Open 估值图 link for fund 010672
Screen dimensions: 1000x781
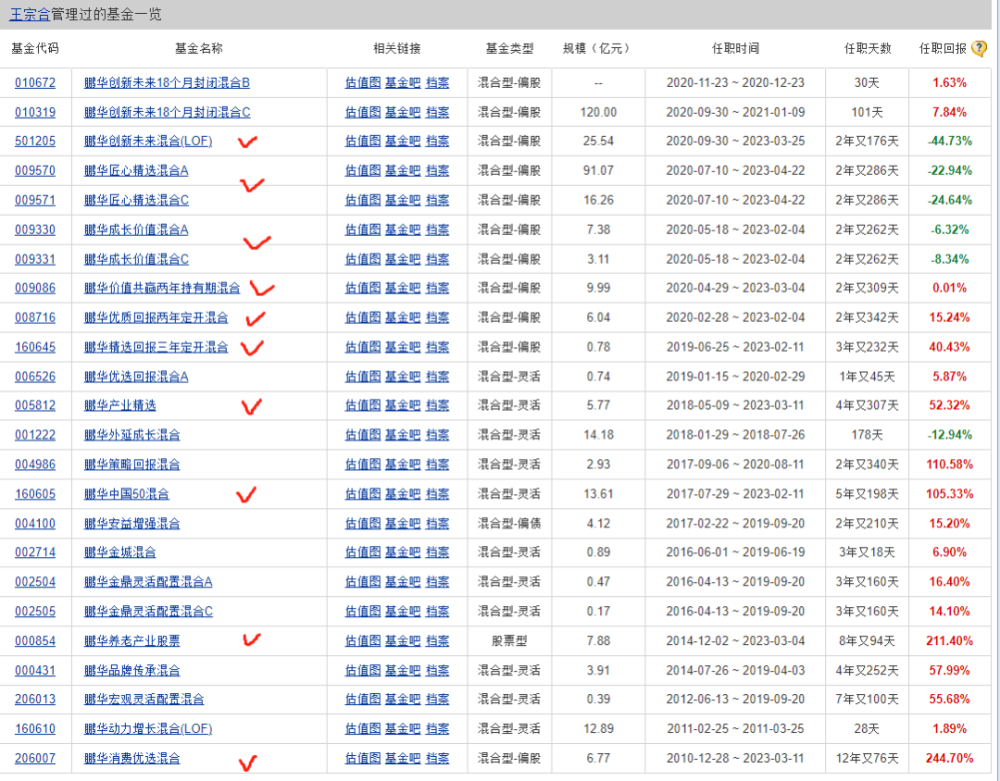click(x=363, y=83)
